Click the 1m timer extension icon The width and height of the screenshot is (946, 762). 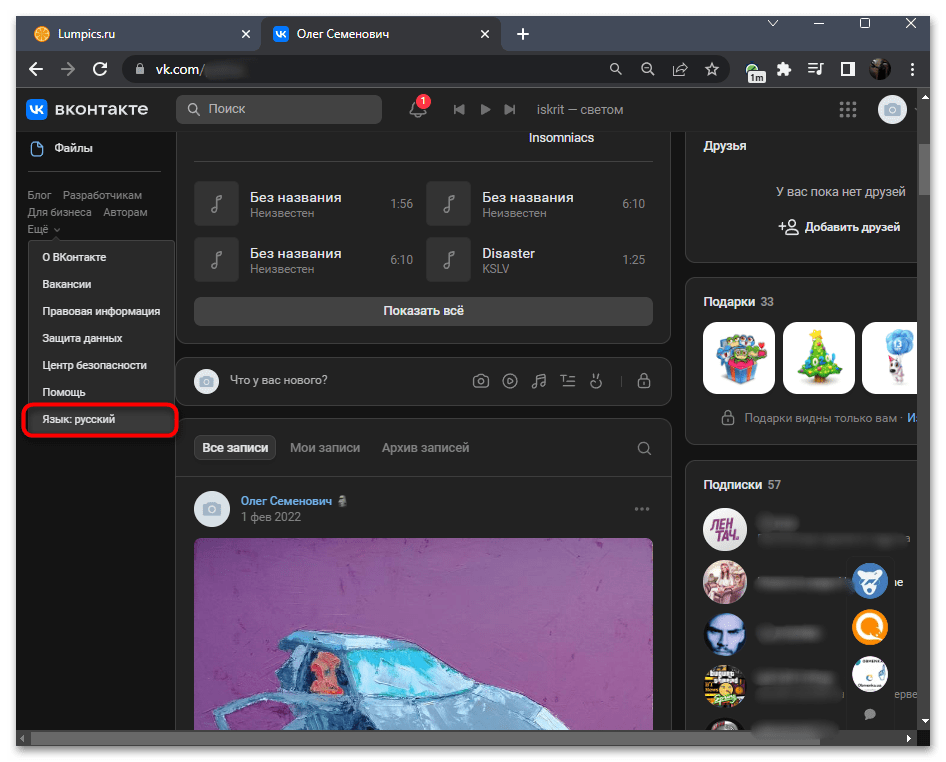click(755, 72)
